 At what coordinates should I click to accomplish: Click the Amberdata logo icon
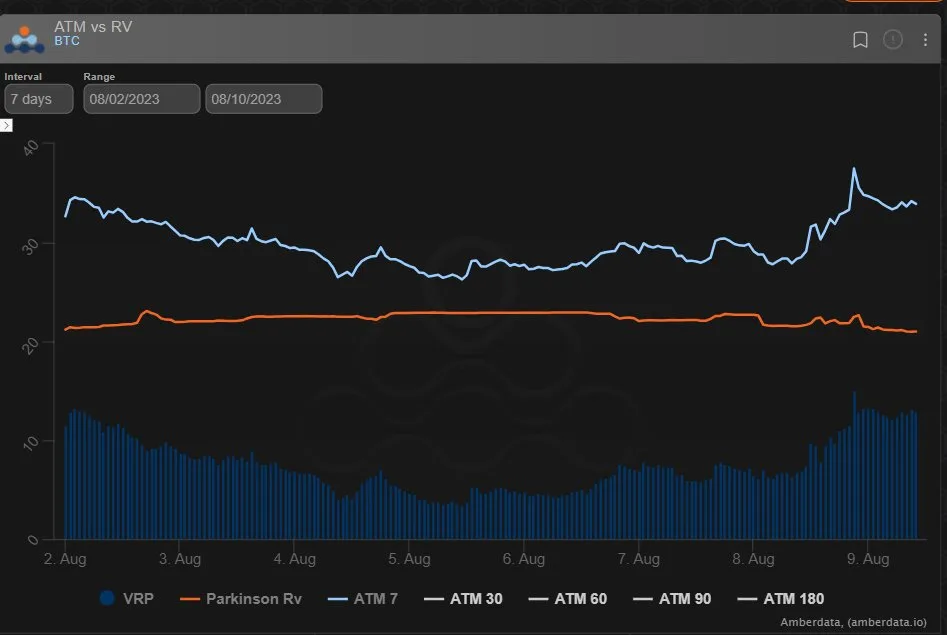(x=24, y=39)
